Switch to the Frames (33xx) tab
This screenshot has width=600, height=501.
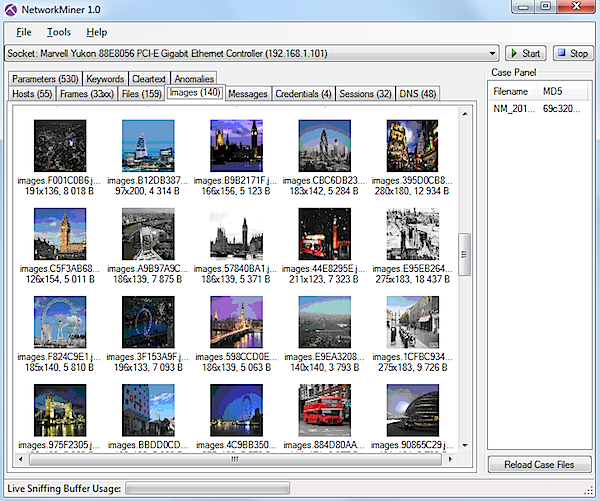(87, 94)
